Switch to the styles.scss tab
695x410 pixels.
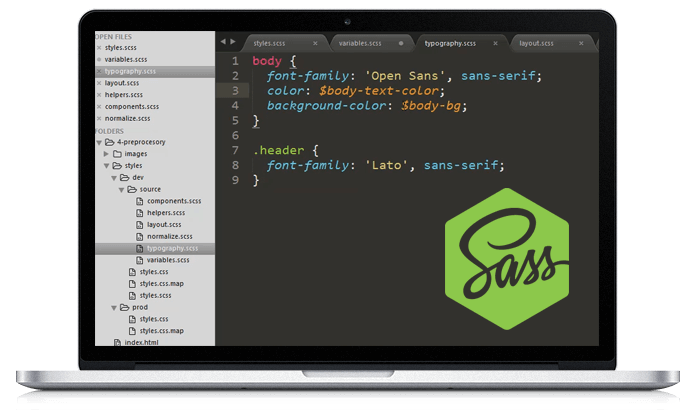point(272,44)
